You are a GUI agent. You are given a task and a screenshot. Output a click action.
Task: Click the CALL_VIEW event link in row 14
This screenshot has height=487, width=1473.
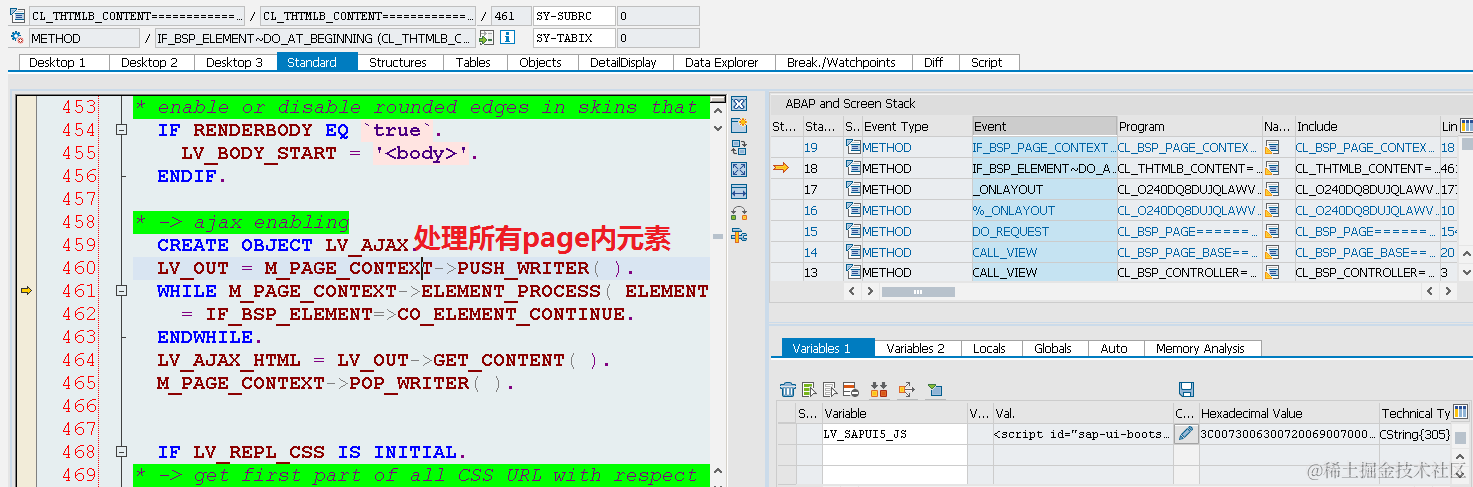pyautogui.click(x=1004, y=252)
